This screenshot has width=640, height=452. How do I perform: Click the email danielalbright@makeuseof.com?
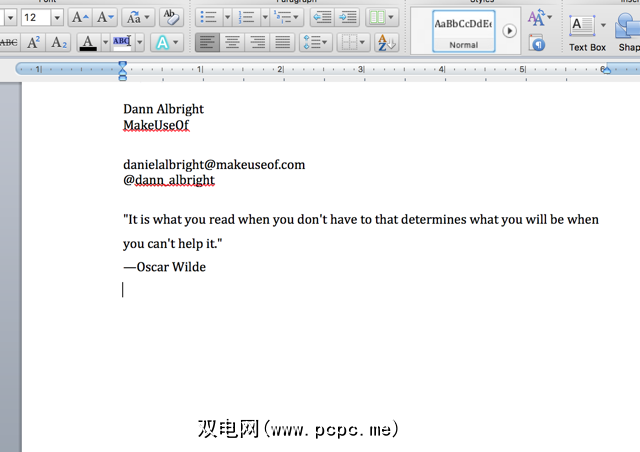pyautogui.click(x=214, y=165)
